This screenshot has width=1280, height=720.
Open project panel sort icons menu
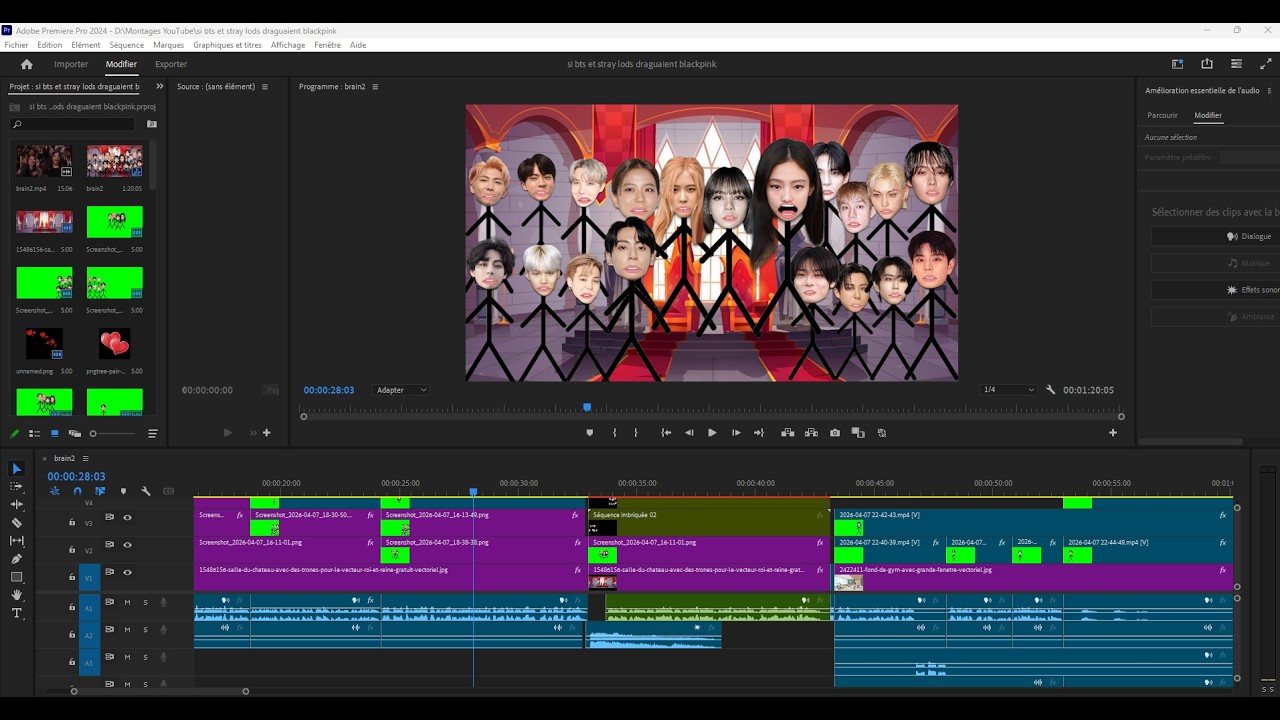click(x=153, y=434)
